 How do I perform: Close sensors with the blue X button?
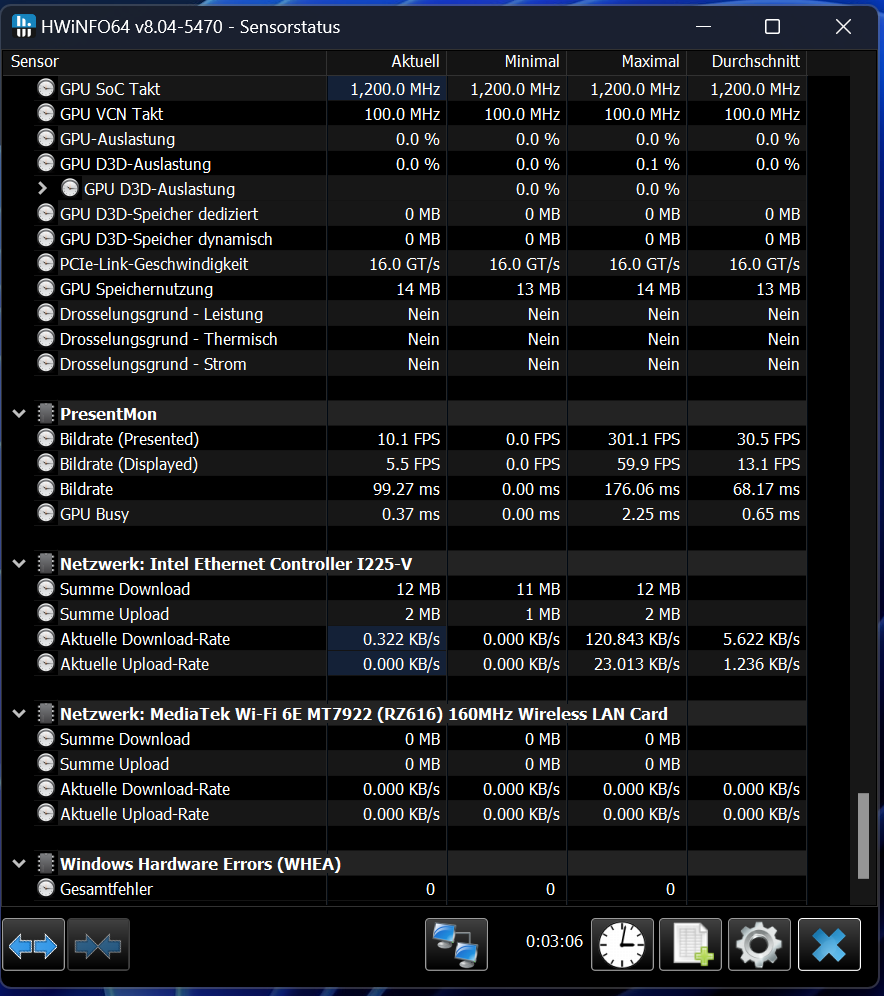[829, 944]
